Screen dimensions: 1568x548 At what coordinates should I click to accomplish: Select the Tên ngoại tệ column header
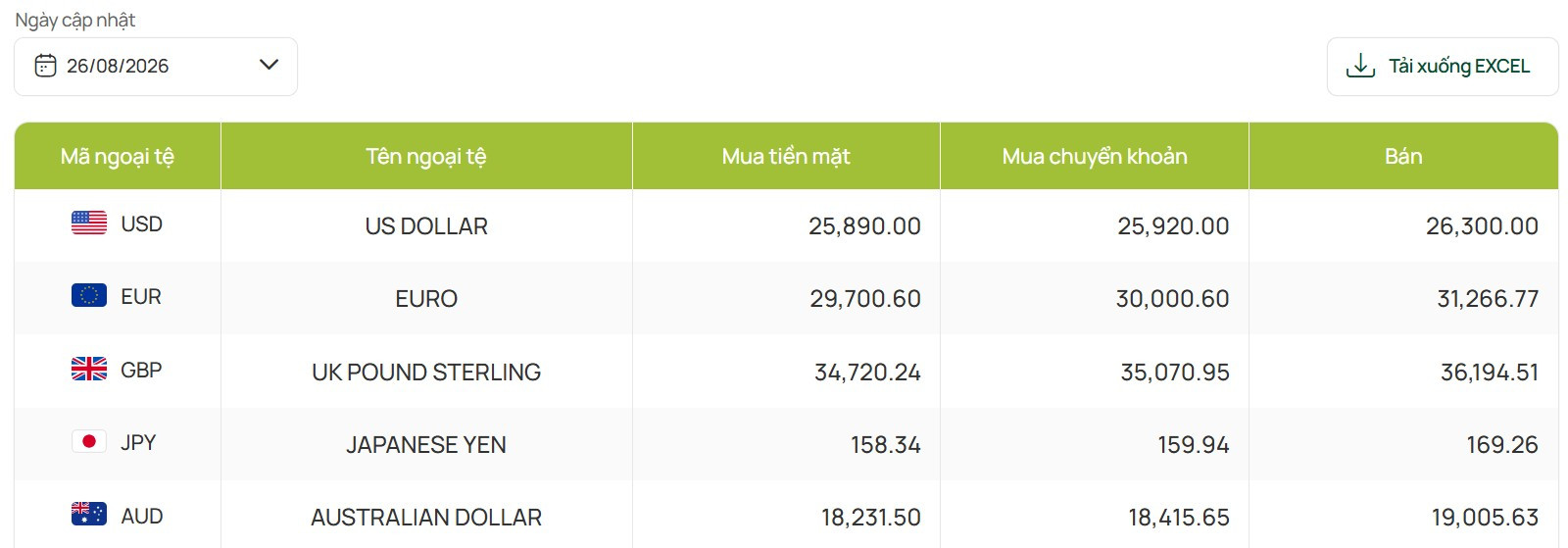(x=426, y=157)
